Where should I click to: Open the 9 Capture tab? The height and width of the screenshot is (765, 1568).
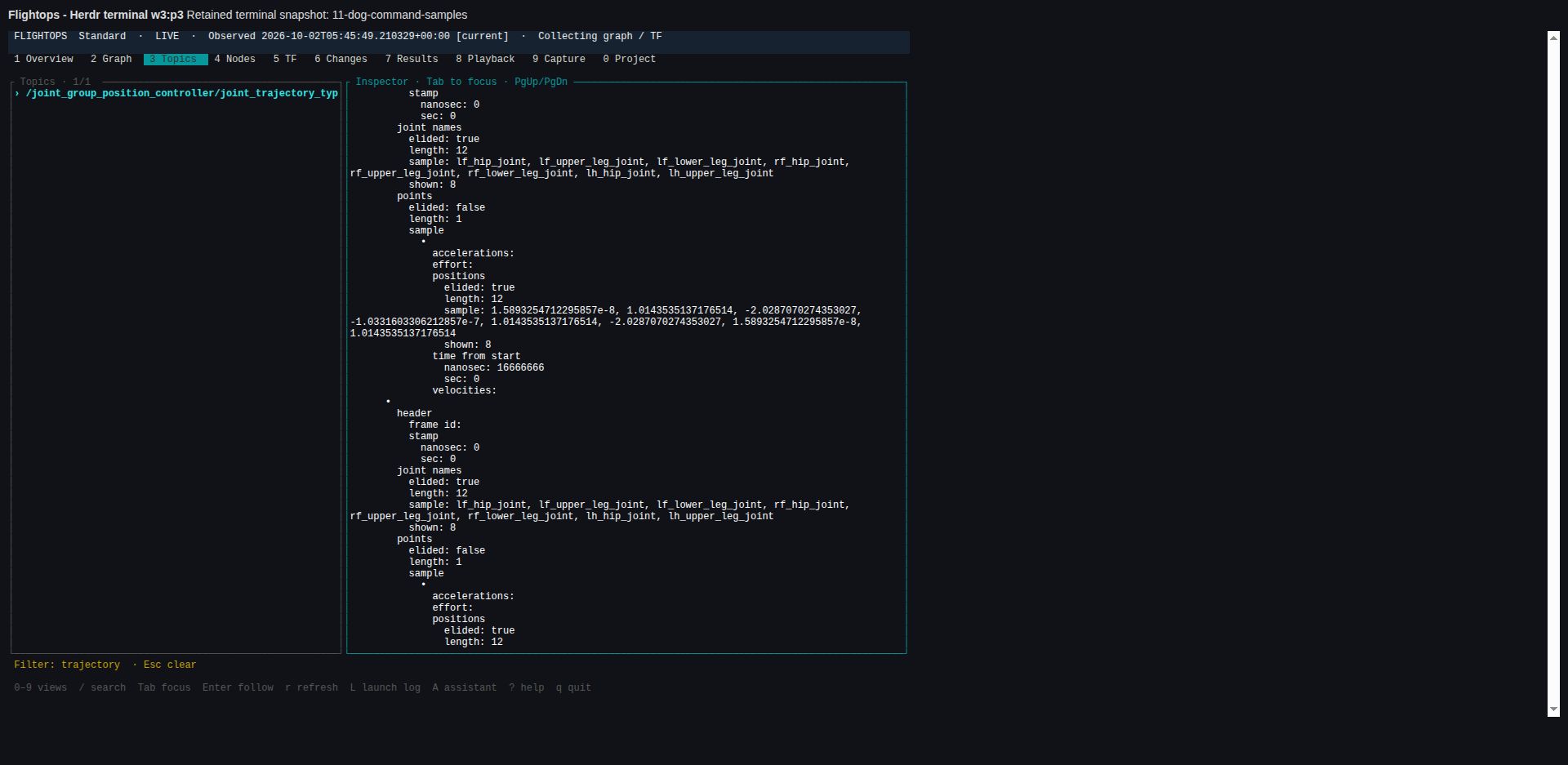(x=559, y=59)
